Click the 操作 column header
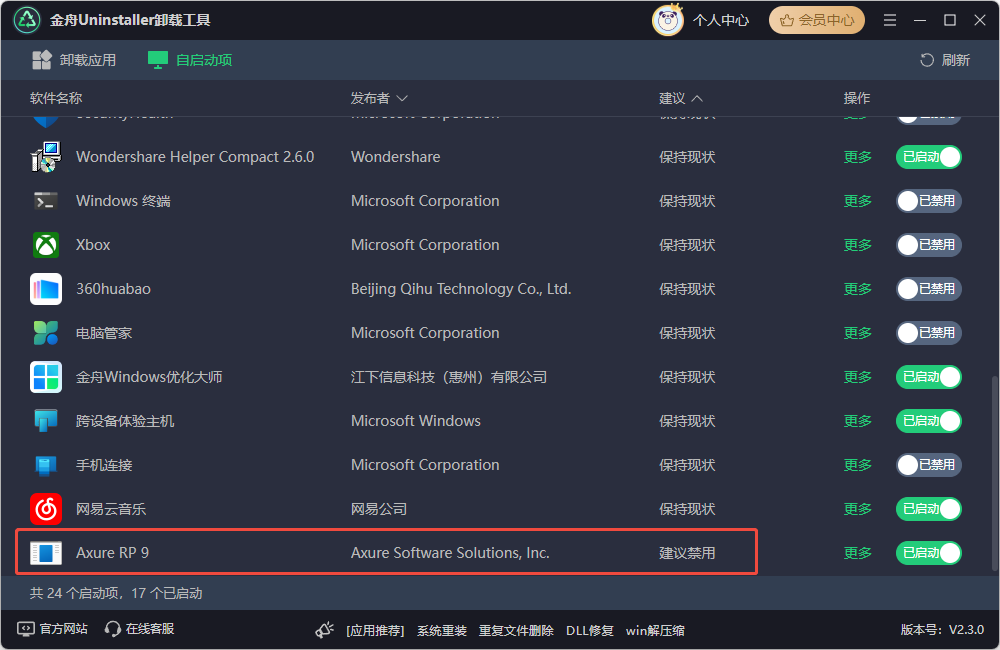The width and height of the screenshot is (1000, 650). (857, 98)
